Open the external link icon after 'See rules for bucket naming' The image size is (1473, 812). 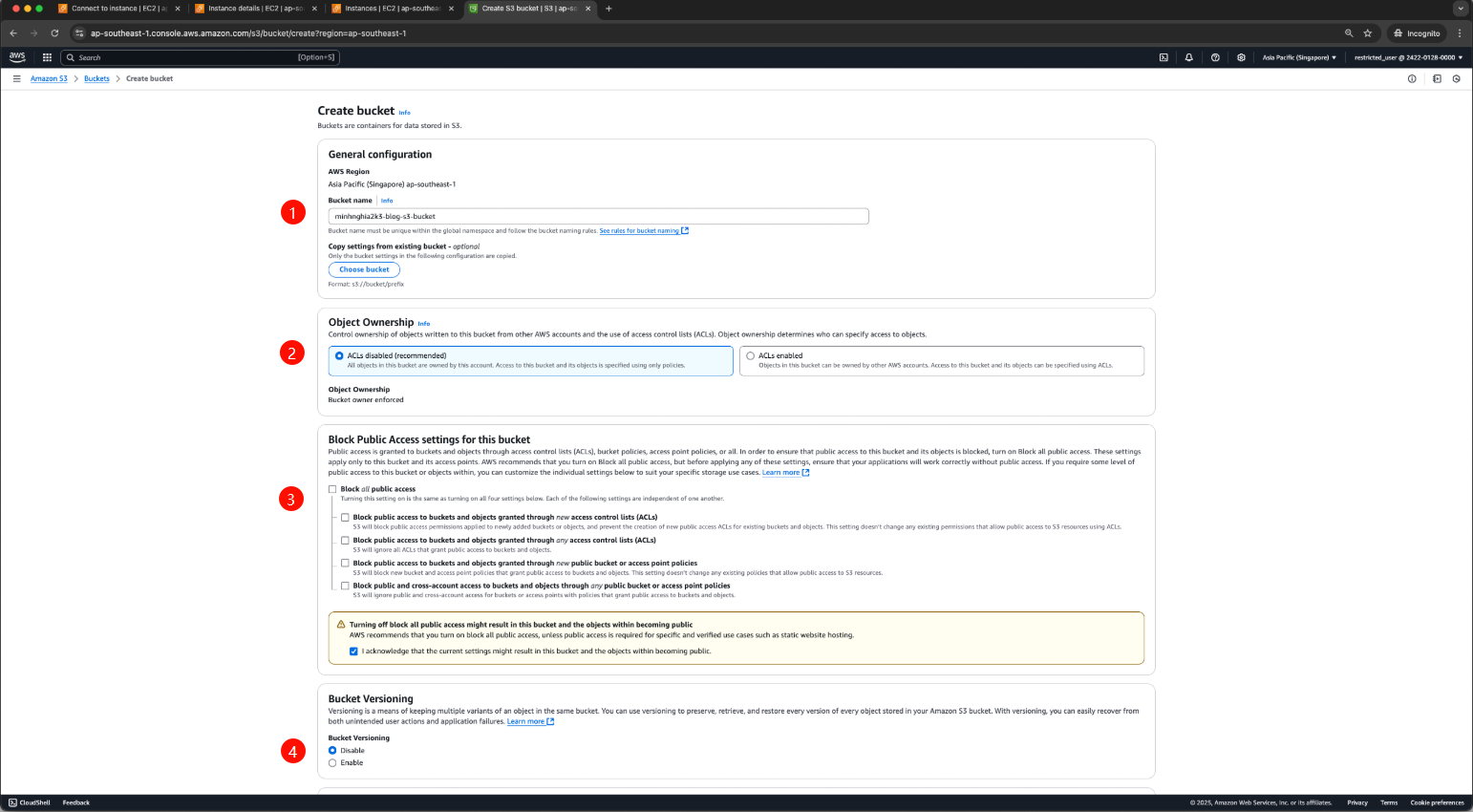coord(685,230)
